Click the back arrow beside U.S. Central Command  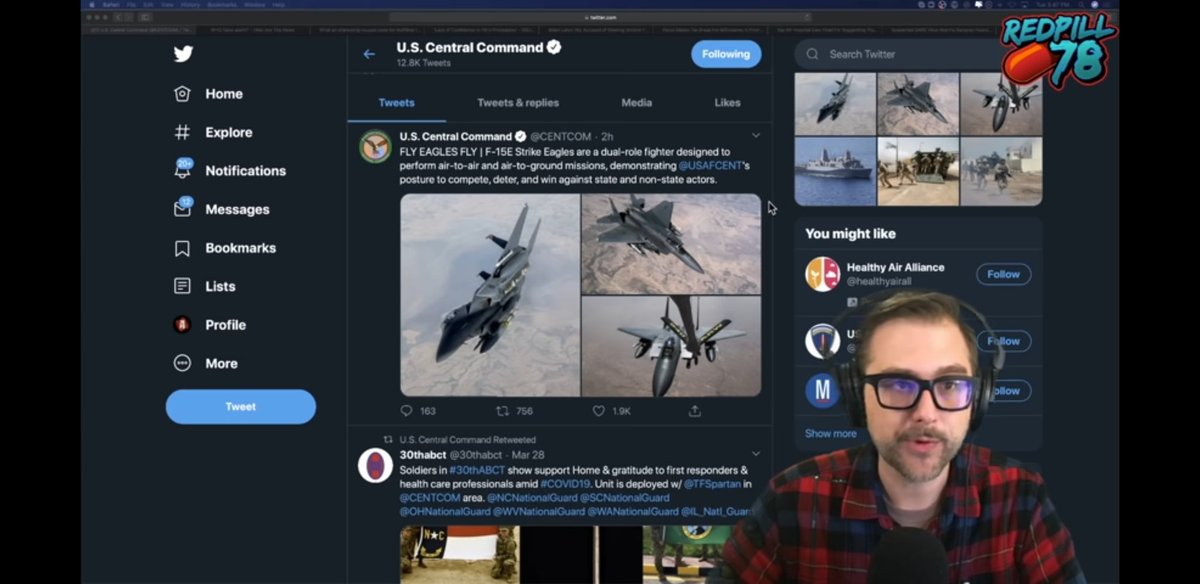point(369,54)
